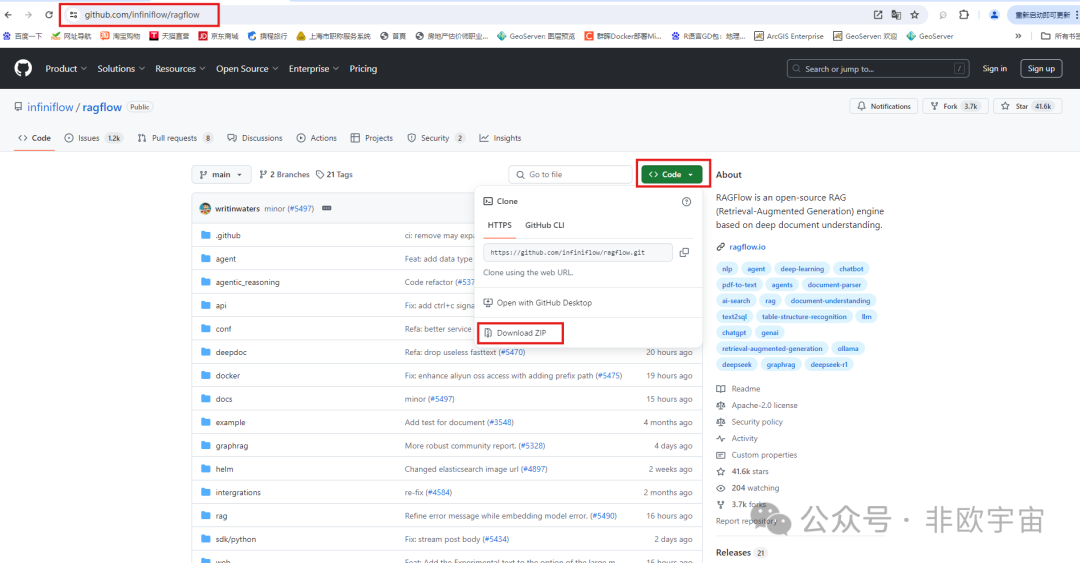The height and width of the screenshot is (563, 1080).
Task: Click Sign in link
Action: [995, 68]
